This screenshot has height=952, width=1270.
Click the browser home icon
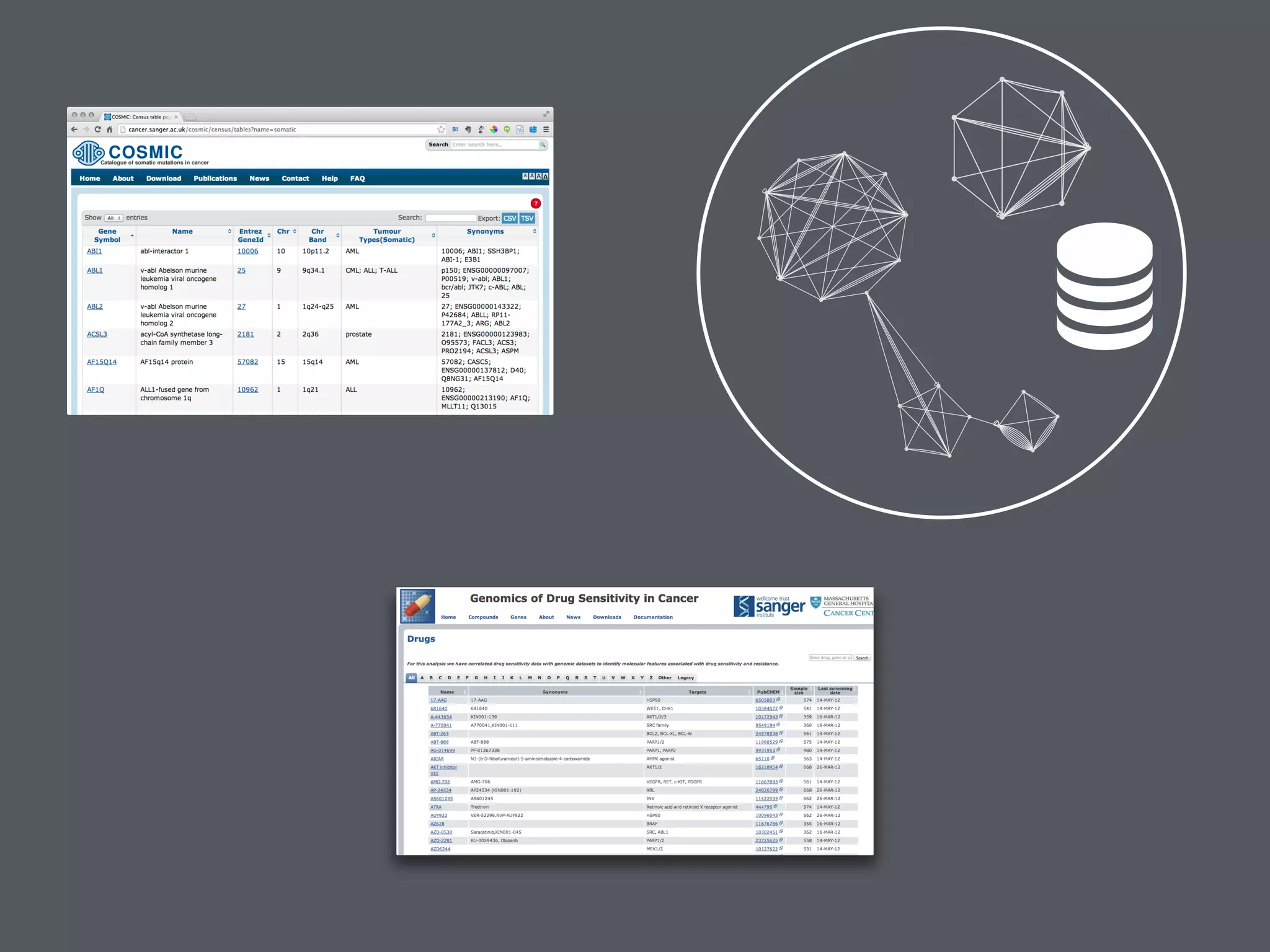[110, 130]
